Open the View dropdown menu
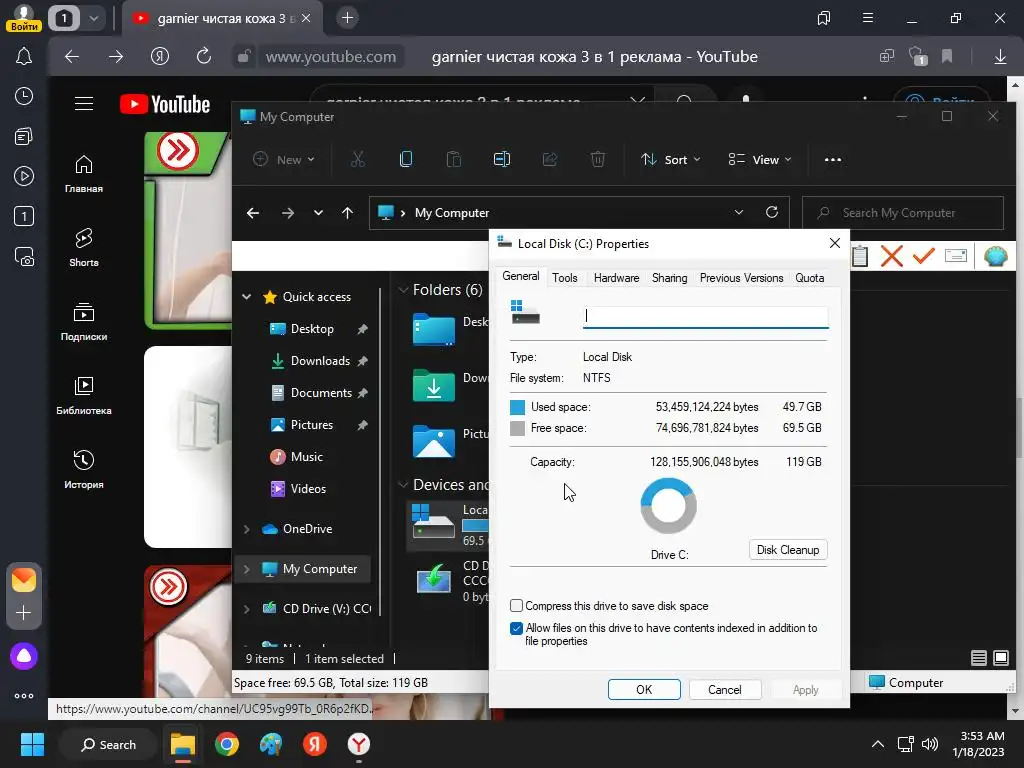Screen dimensions: 1024x768 760,159
